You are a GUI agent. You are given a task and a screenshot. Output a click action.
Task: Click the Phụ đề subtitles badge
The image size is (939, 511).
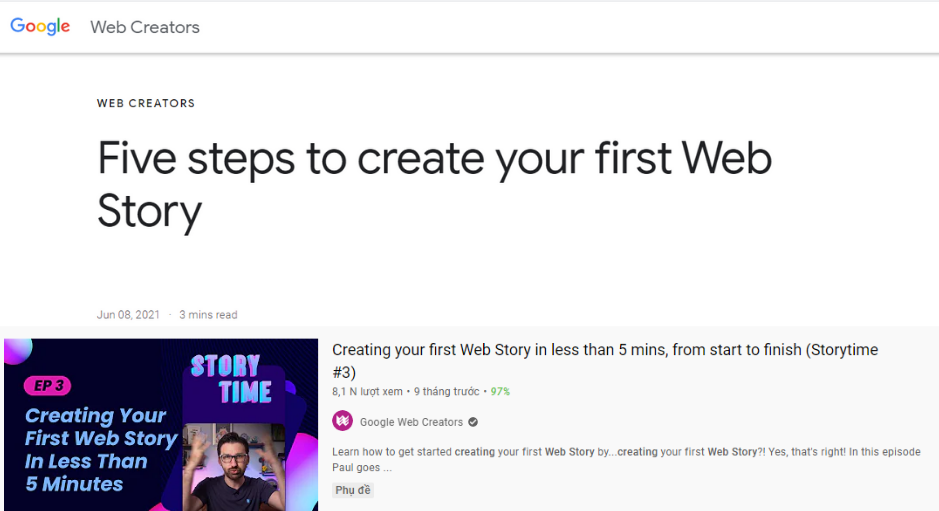(352, 490)
